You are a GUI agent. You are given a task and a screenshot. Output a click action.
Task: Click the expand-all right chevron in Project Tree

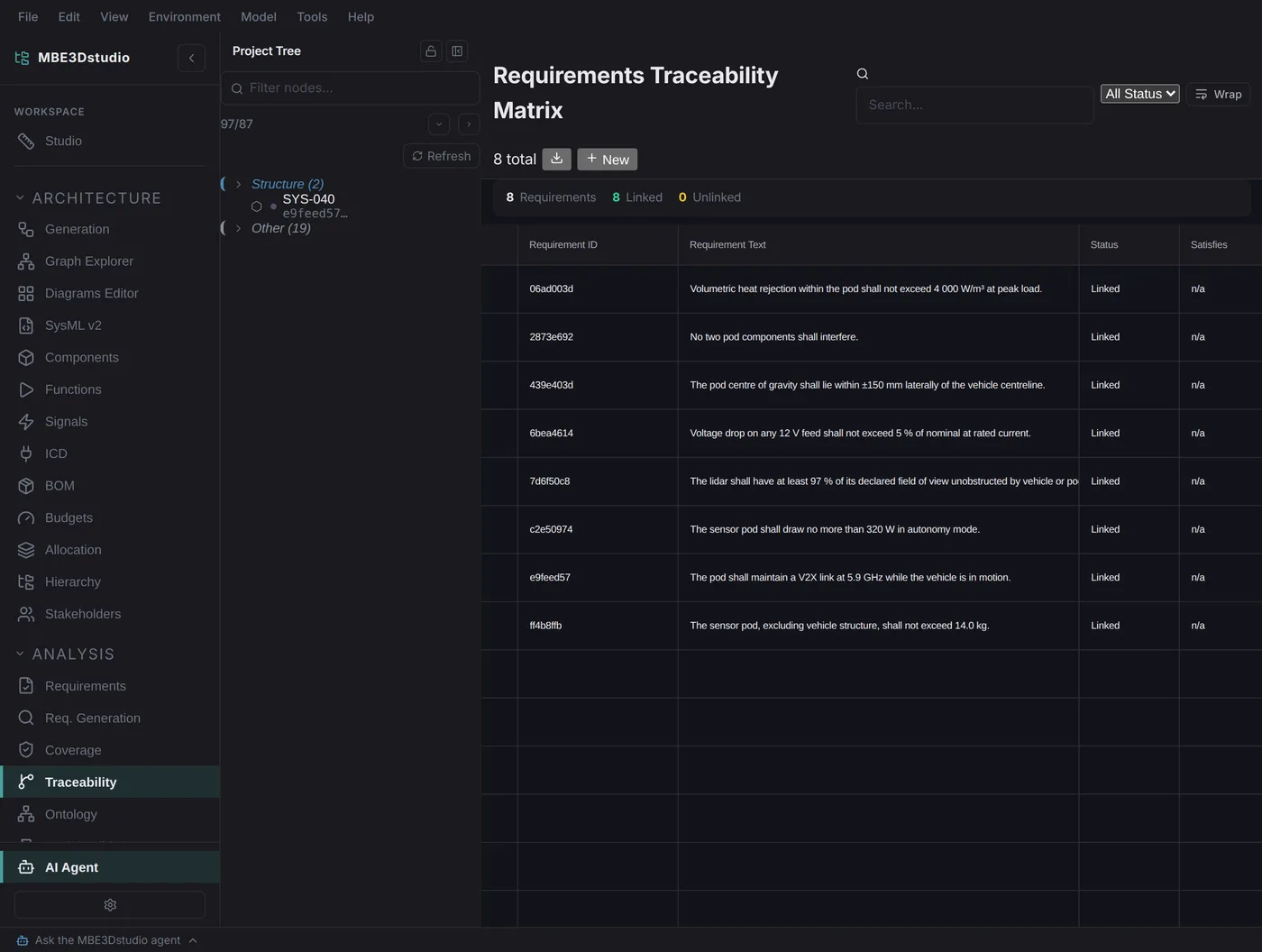tap(469, 124)
